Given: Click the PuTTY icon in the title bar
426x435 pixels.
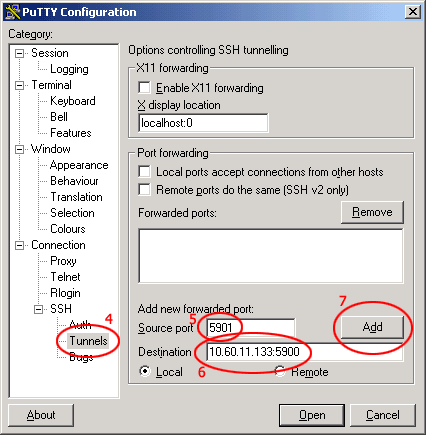Looking at the screenshot, I should [13, 12].
